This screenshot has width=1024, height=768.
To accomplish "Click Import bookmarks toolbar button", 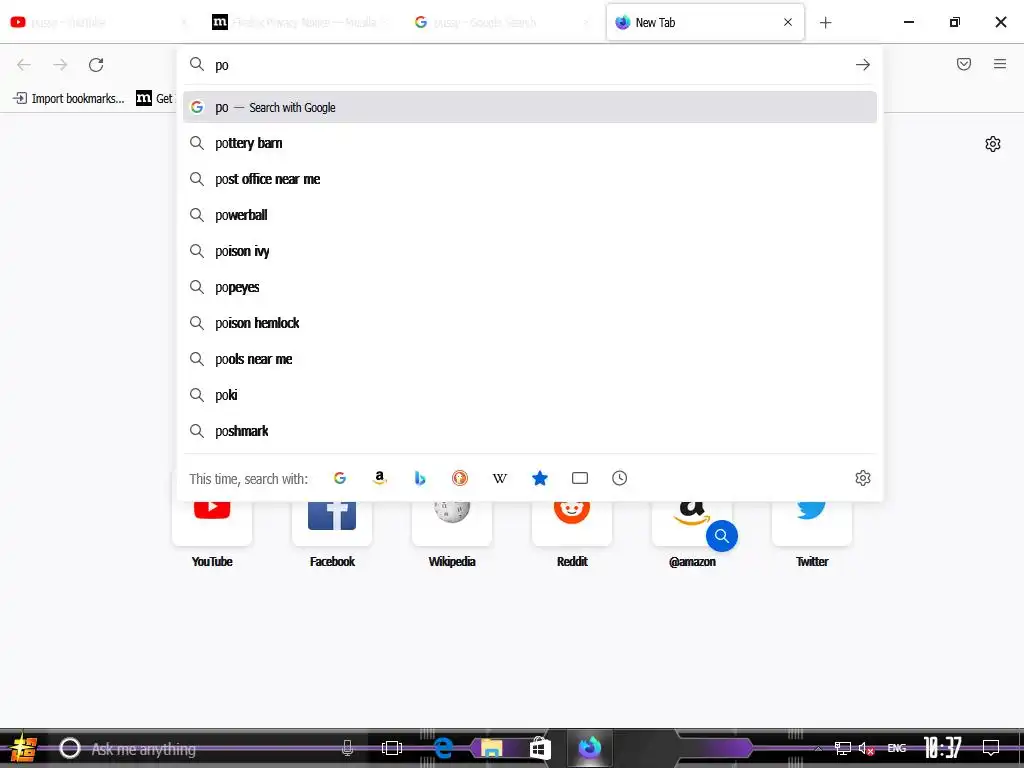I will 69,98.
